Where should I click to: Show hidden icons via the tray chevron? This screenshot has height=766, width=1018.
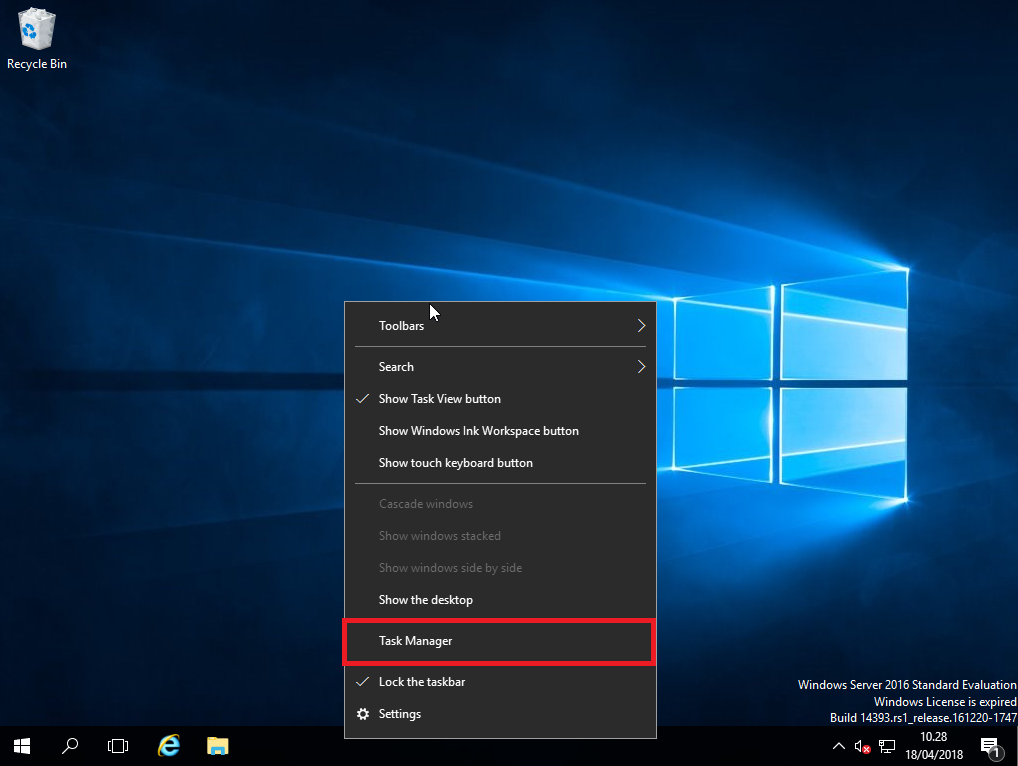(x=838, y=746)
